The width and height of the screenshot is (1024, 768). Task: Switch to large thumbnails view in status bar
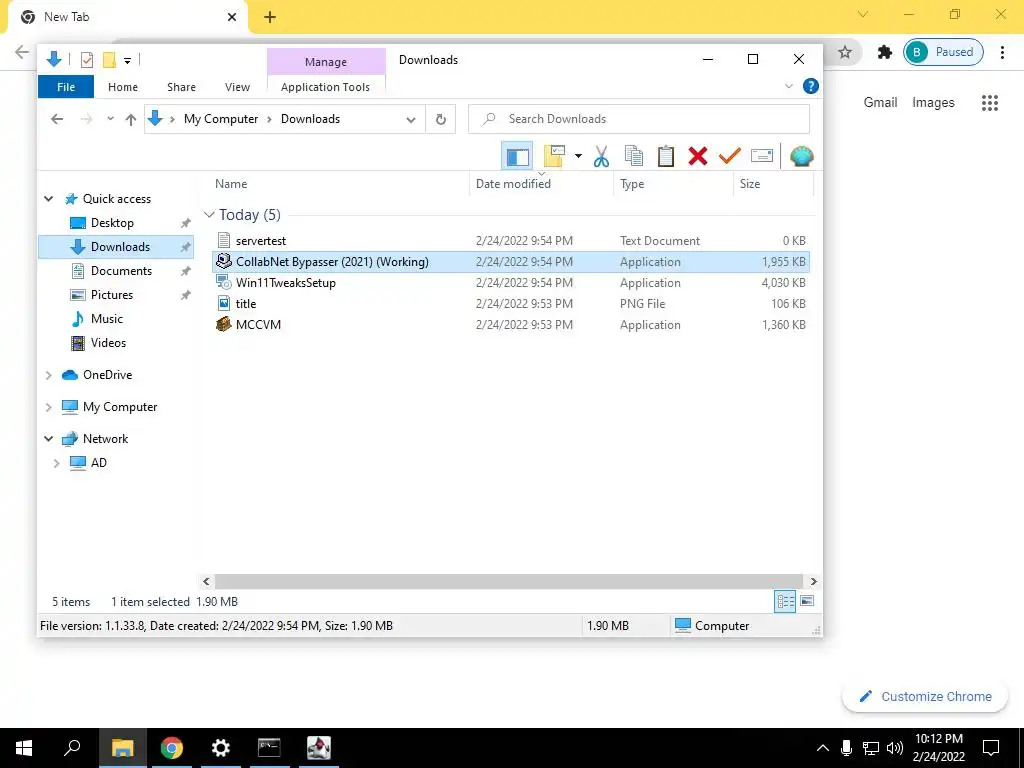pyautogui.click(x=807, y=601)
